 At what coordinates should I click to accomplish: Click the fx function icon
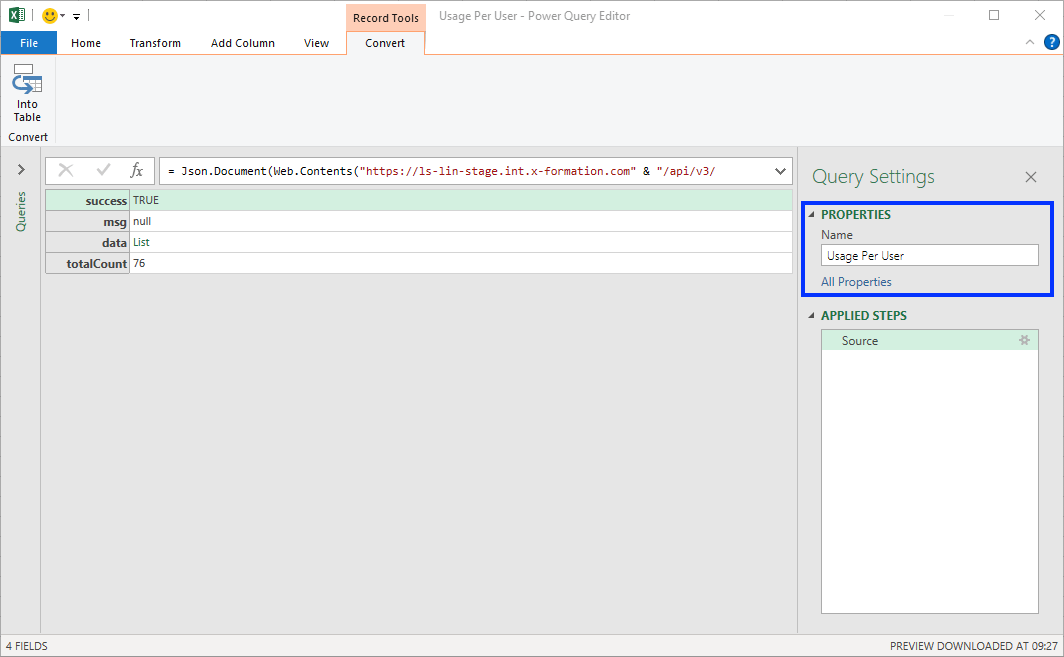pyautogui.click(x=136, y=170)
